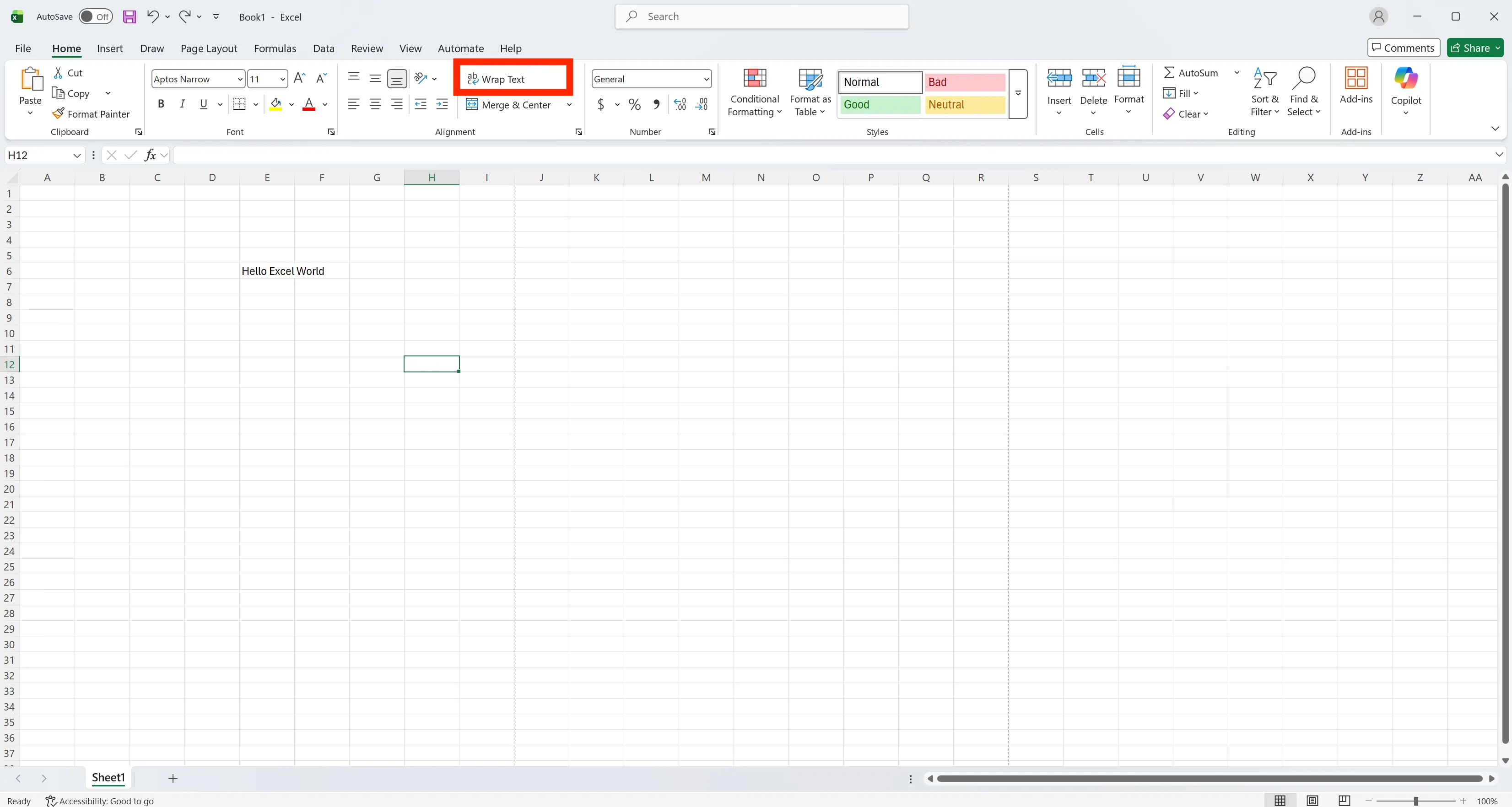
Task: Click inside the formula bar
Action: click(470, 154)
